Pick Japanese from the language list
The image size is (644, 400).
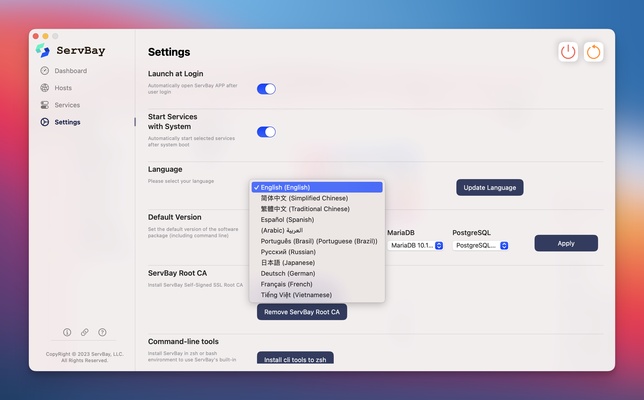click(317, 262)
